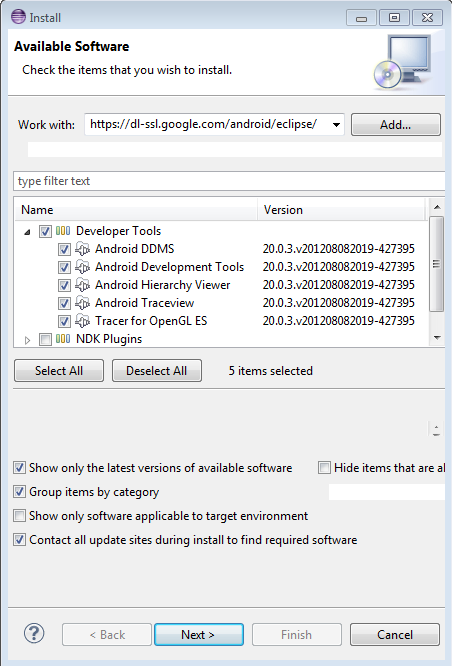
Task: Click the Android Development Tools plugin icon
Action: (x=82, y=267)
